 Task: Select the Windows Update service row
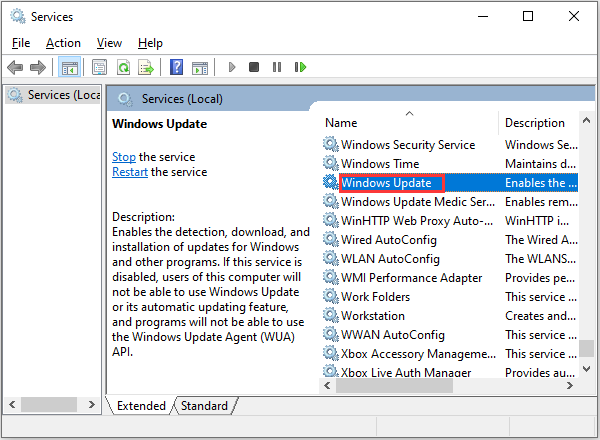[x=450, y=183]
